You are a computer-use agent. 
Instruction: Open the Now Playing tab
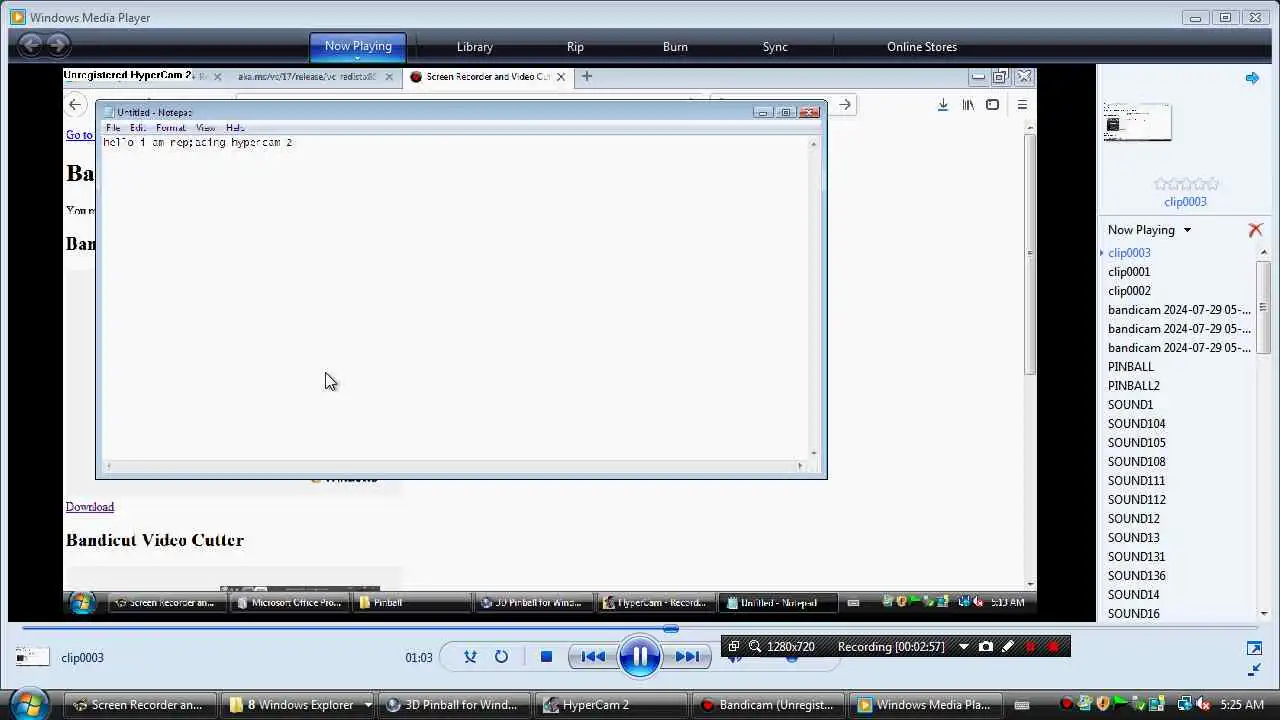pos(358,46)
